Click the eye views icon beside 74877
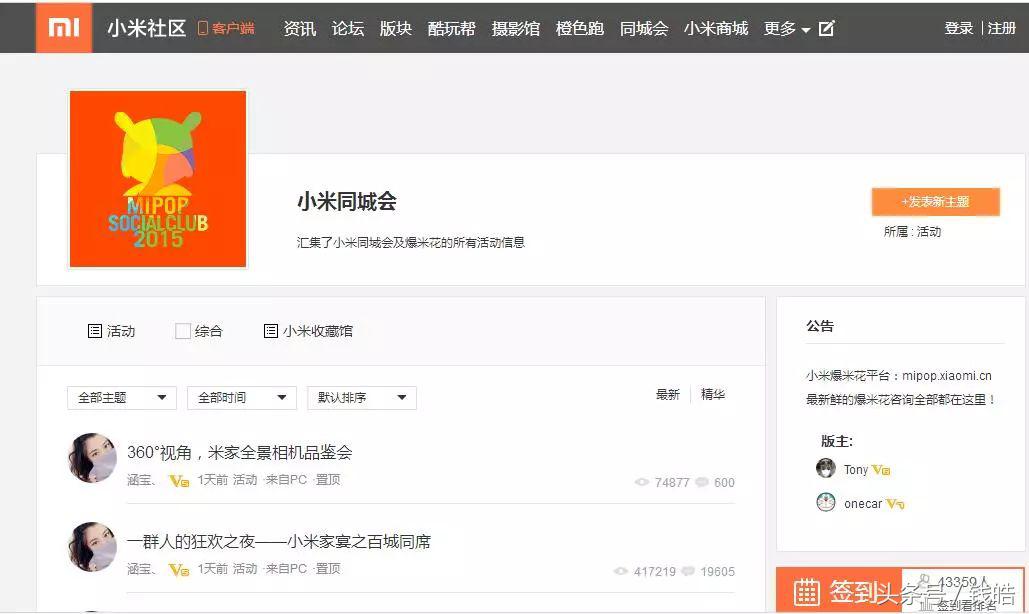The image size is (1029, 614). (642, 482)
